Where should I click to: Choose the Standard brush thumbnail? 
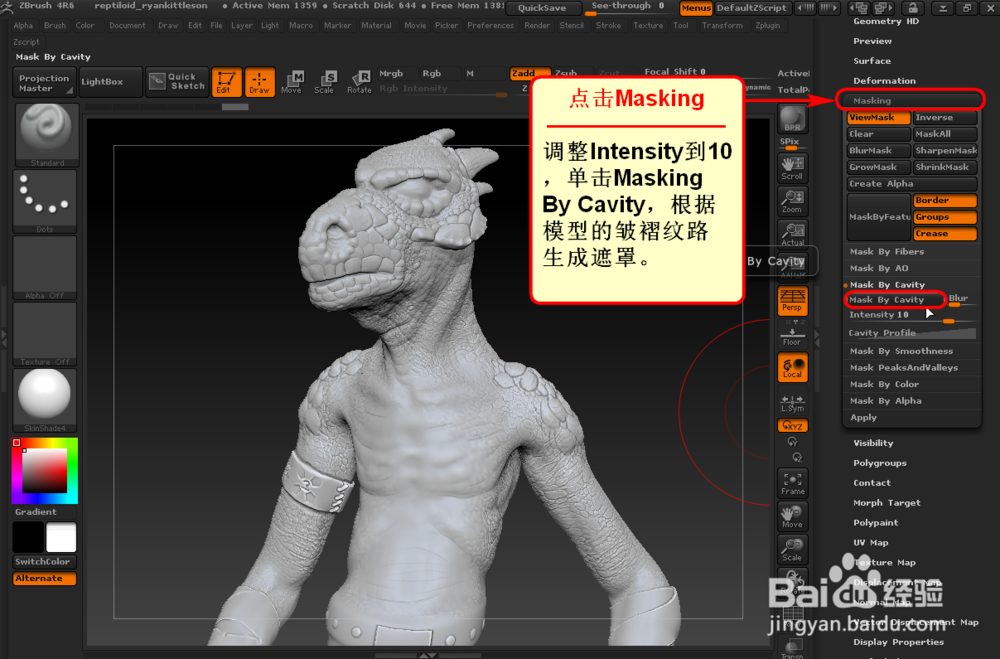pyautogui.click(x=46, y=135)
